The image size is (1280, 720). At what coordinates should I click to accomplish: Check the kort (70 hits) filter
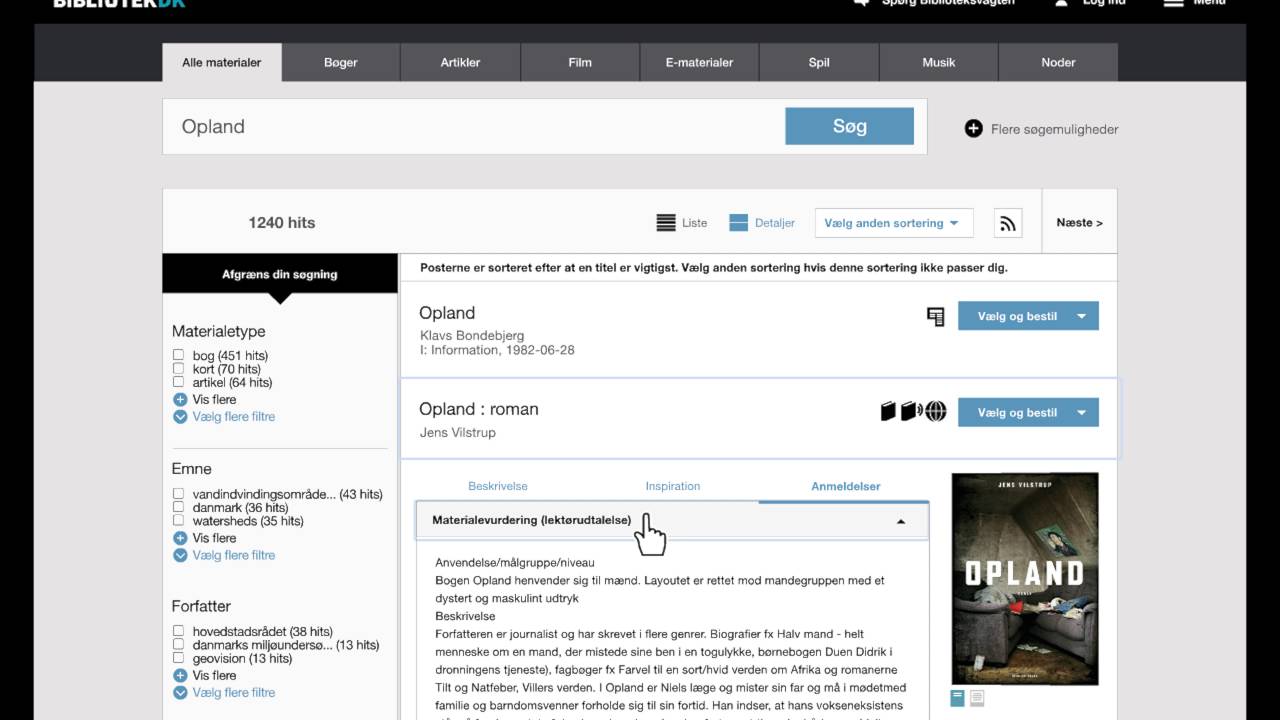coord(178,368)
